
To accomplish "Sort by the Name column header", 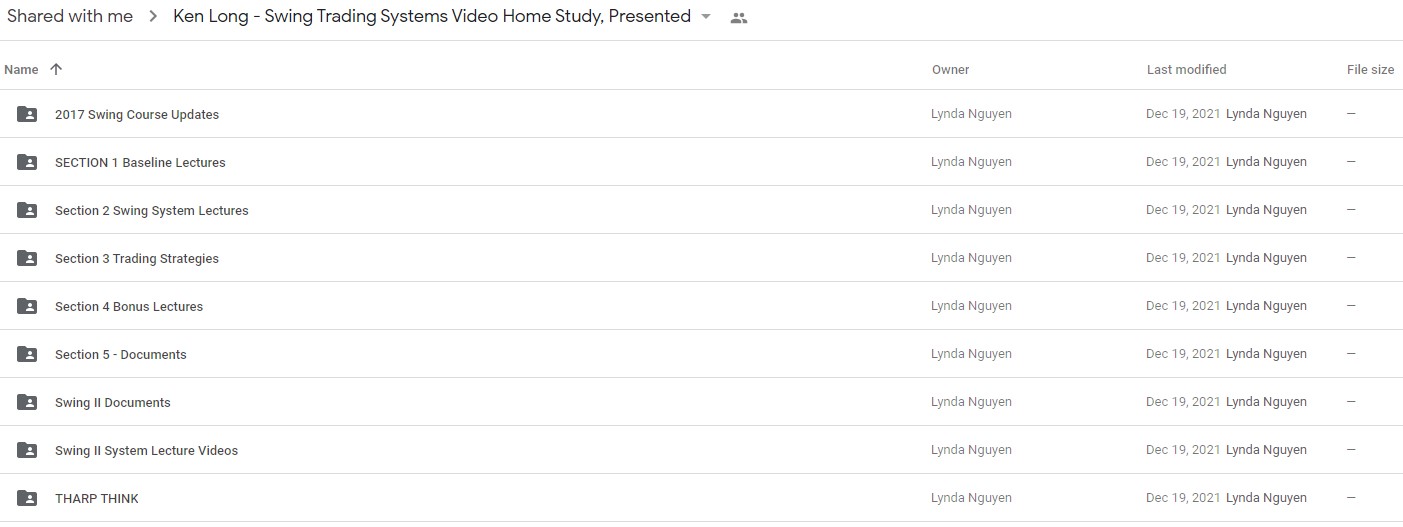I will pyautogui.click(x=21, y=70).
